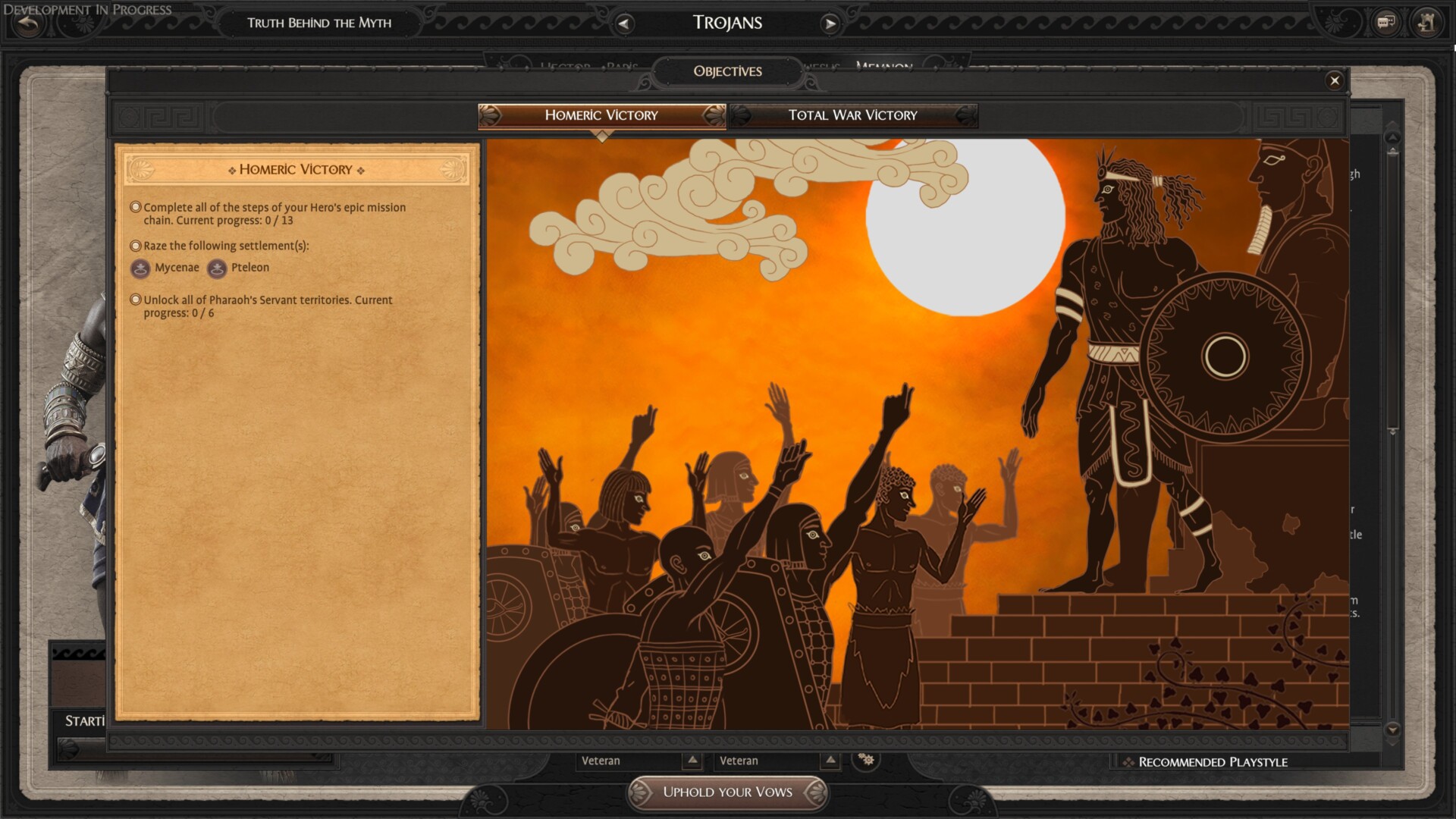
Task: Close the Objectives panel
Action: click(x=1335, y=80)
